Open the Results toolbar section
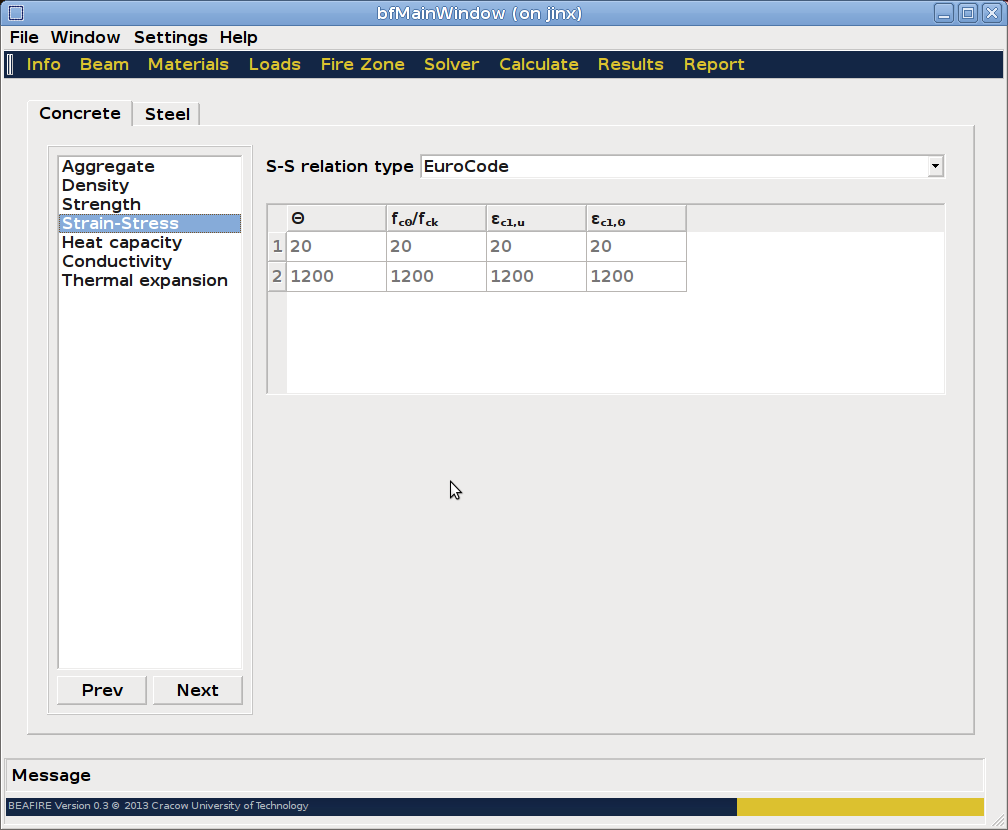This screenshot has width=1008, height=830. click(630, 64)
